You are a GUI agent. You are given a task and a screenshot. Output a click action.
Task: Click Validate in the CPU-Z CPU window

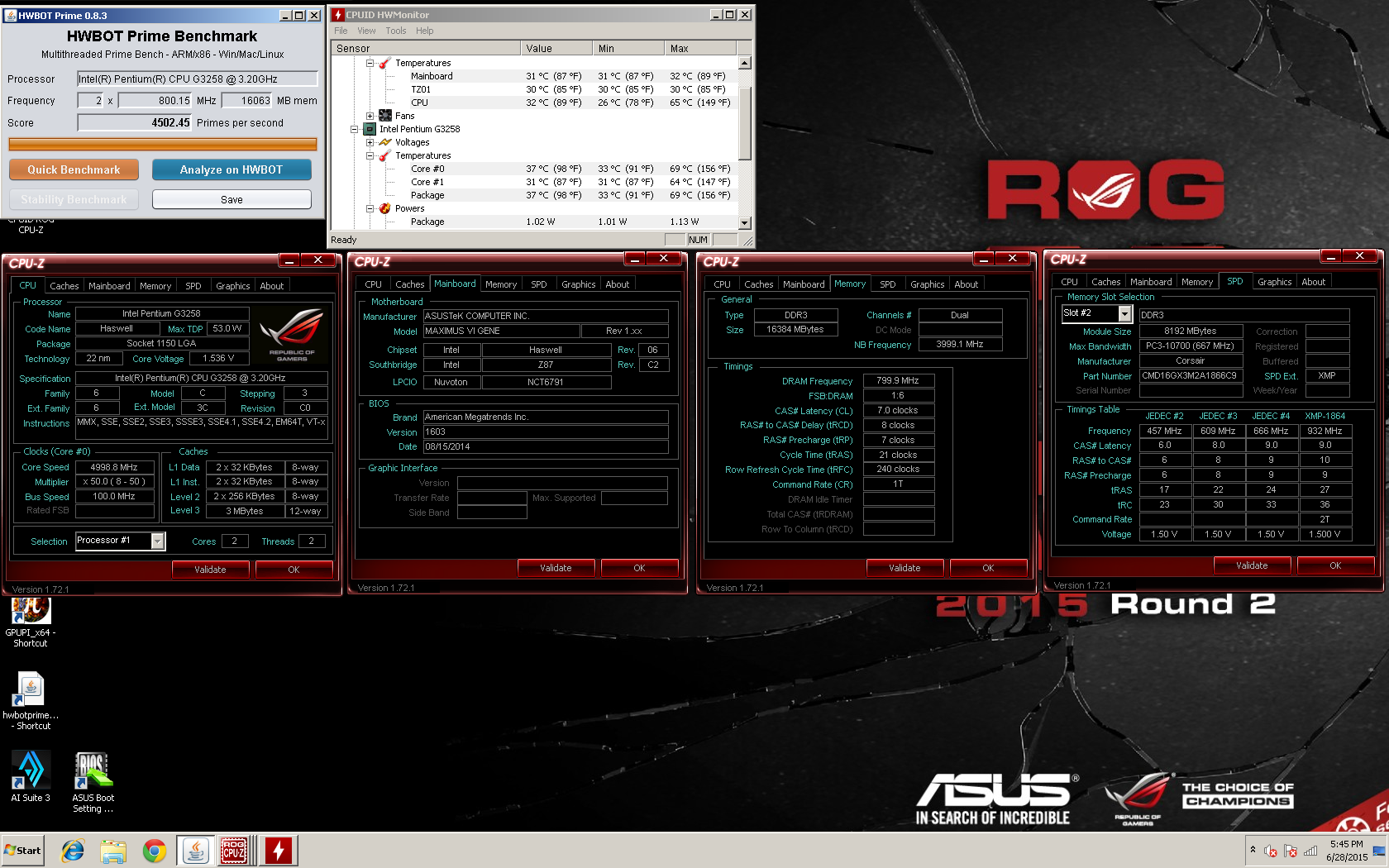(x=210, y=570)
